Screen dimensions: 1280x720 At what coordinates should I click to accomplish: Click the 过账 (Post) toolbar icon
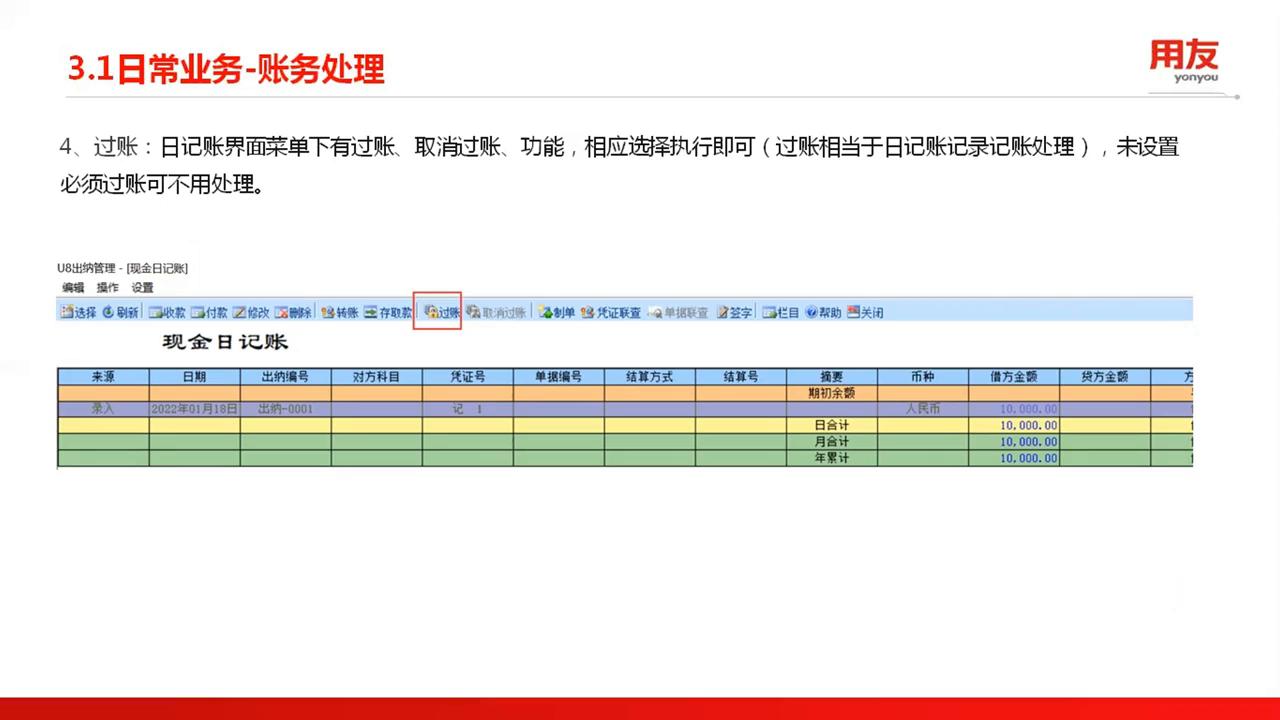(440, 312)
